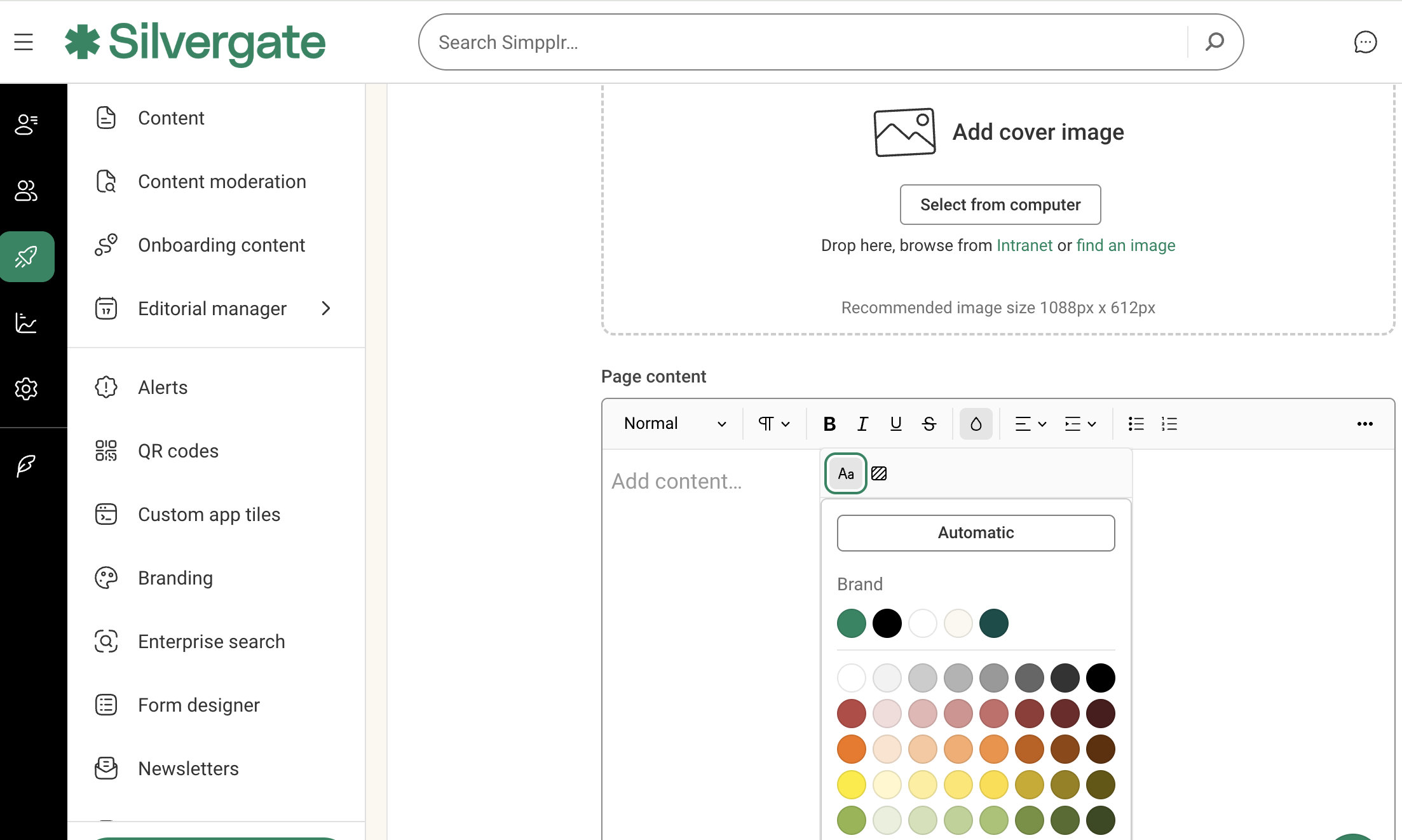Click the search magnifier icon

pyautogui.click(x=1215, y=42)
